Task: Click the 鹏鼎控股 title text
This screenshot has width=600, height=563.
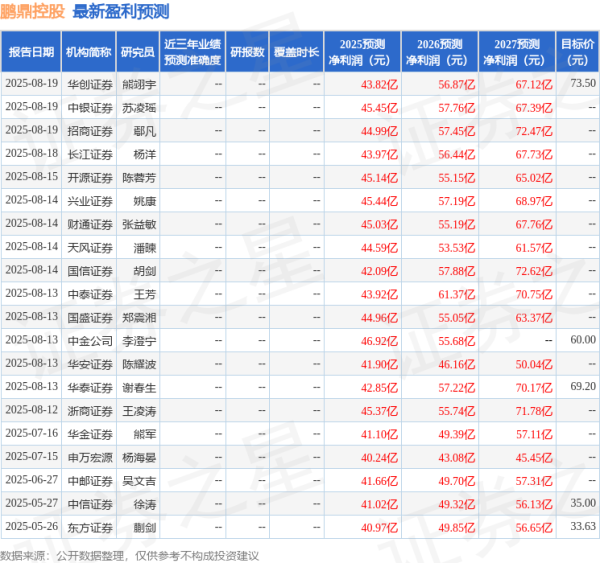Action: (x=33, y=12)
